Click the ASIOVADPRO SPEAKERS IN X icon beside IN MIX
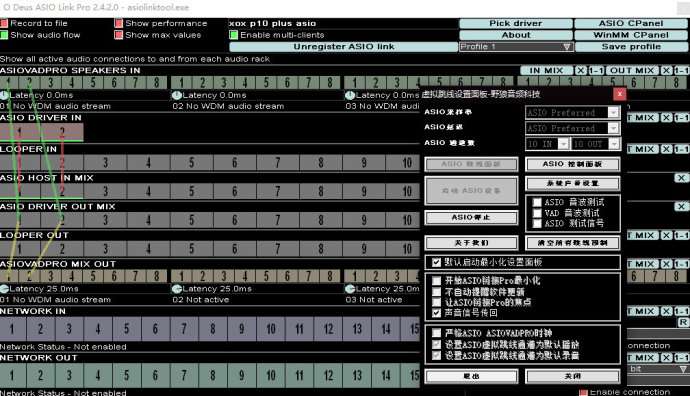This screenshot has height=396, width=690. click(x=581, y=70)
